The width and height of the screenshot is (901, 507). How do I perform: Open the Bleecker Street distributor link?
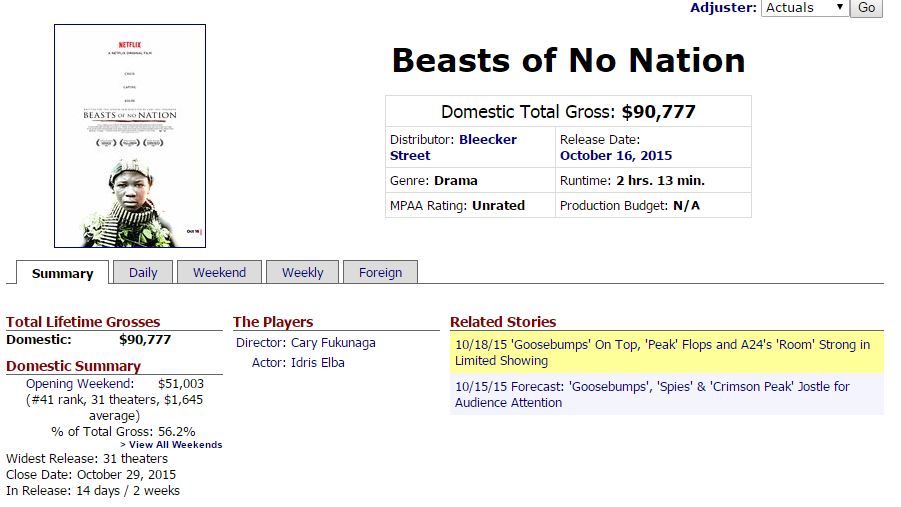453,148
